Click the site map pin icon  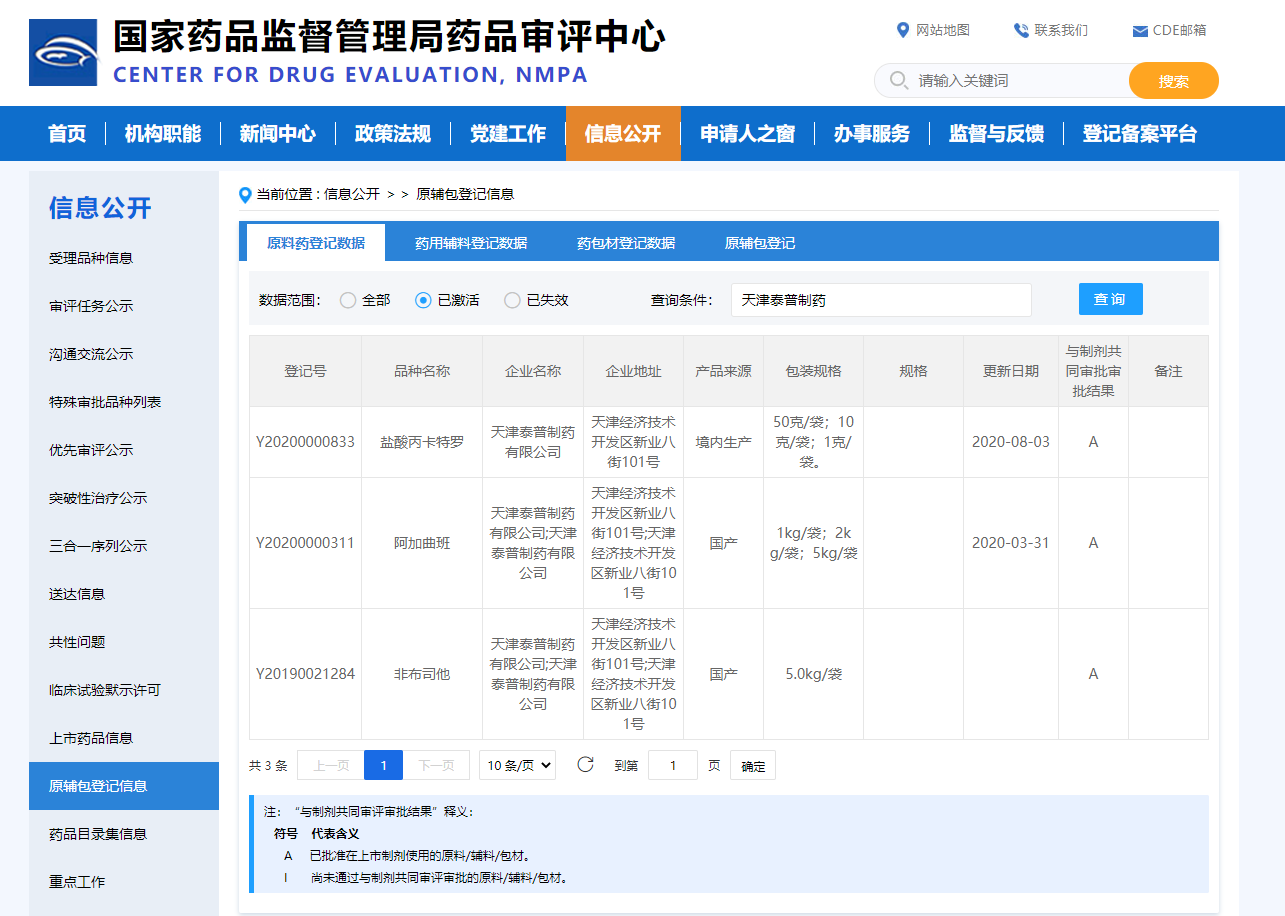coord(903,30)
